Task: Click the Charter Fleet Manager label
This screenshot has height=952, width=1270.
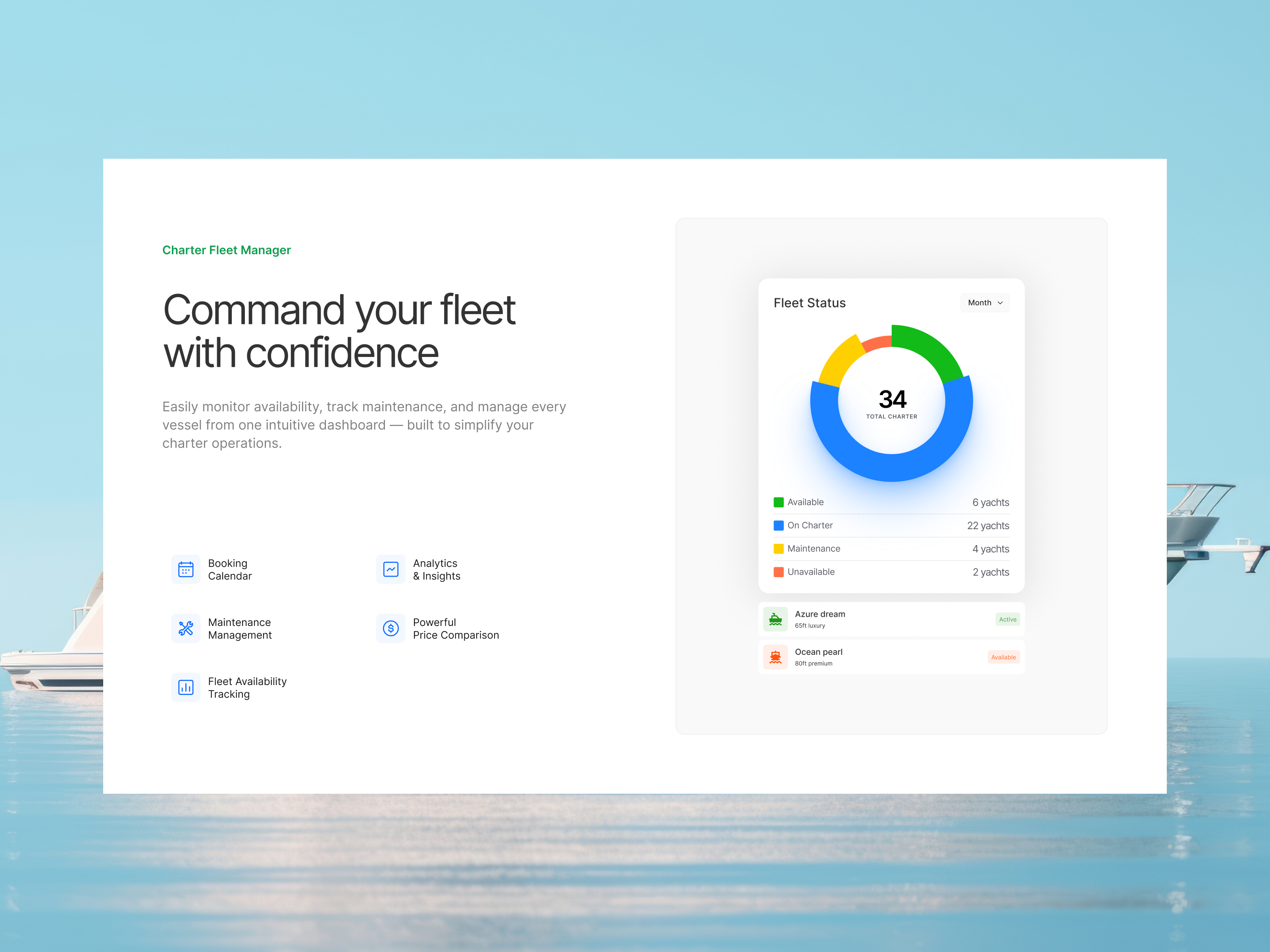Action: (x=226, y=250)
